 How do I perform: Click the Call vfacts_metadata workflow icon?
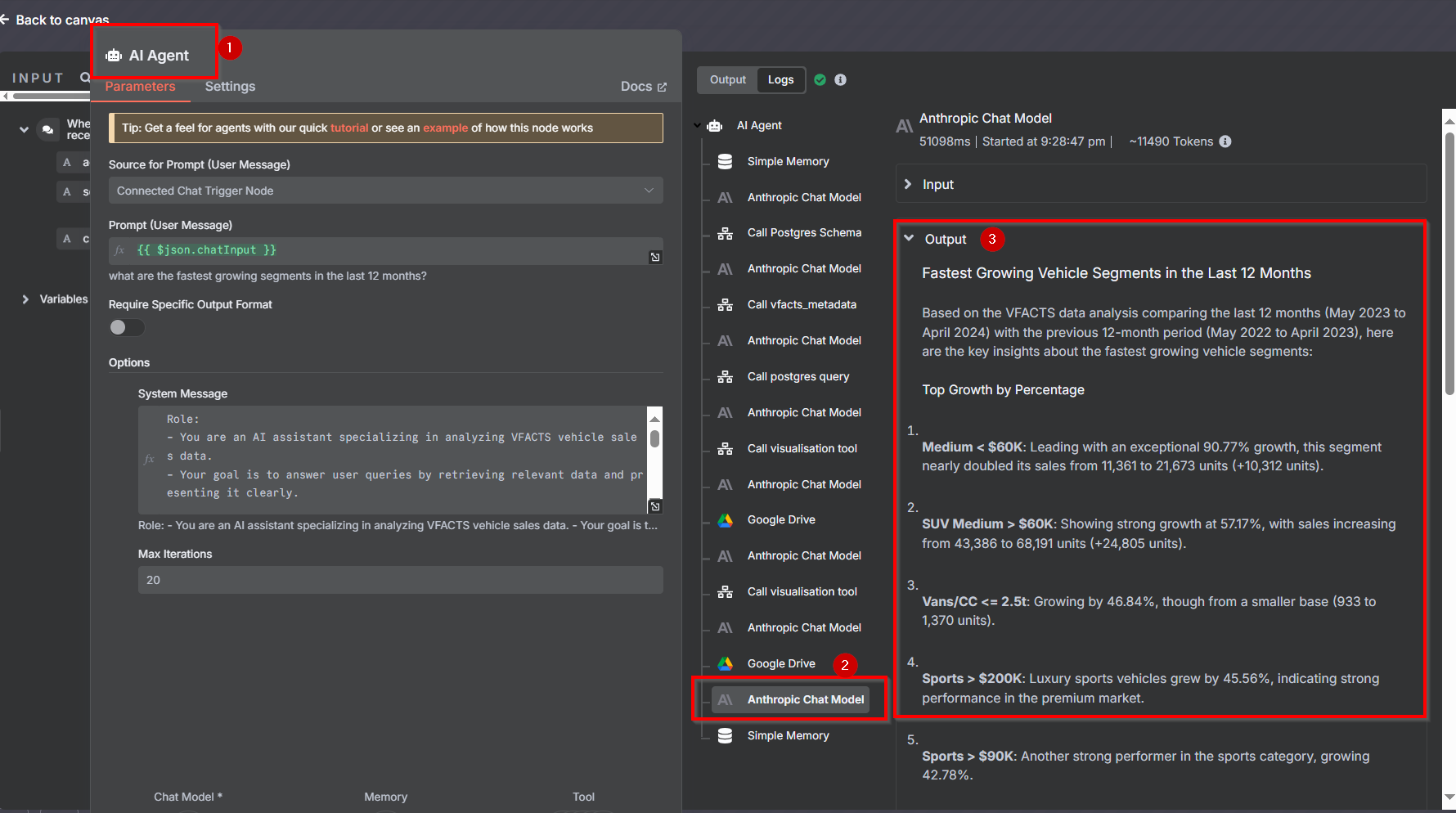(x=726, y=305)
